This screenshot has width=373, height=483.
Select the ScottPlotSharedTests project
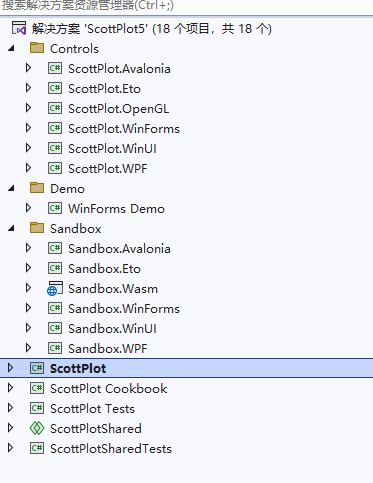[111, 449]
